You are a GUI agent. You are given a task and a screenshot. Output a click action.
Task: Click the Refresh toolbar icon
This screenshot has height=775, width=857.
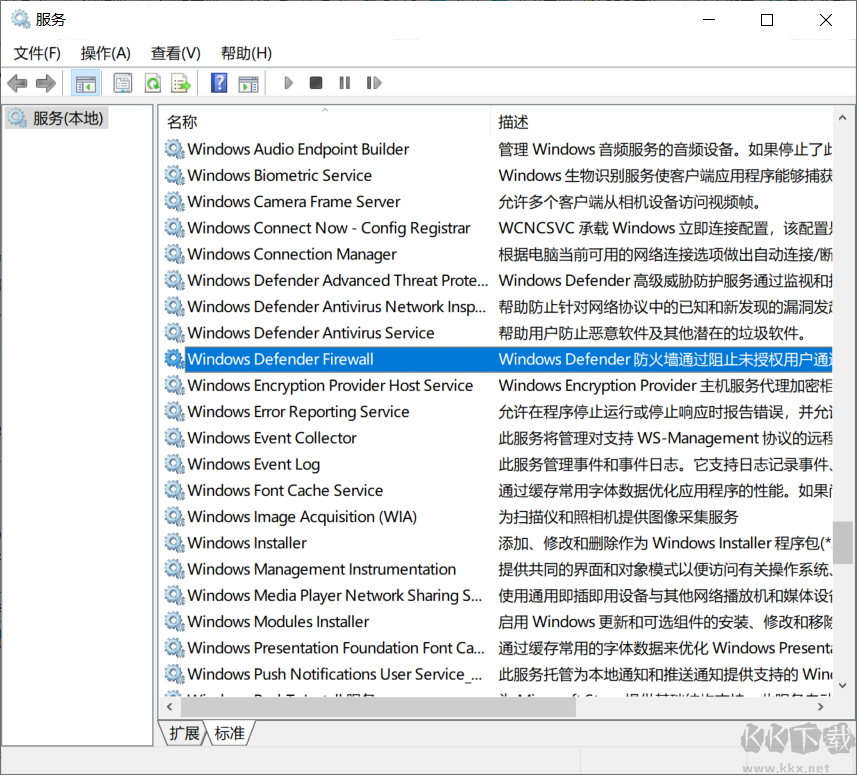point(152,83)
